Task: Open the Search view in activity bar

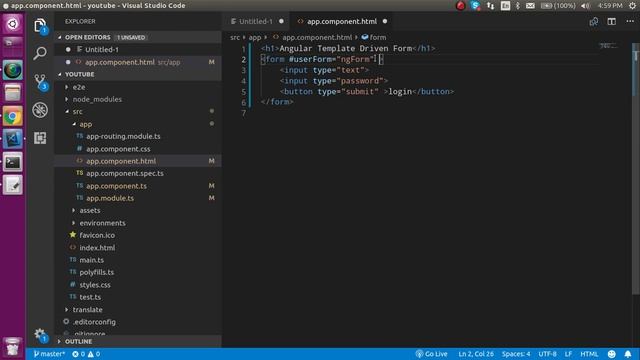Action: [x=40, y=53]
